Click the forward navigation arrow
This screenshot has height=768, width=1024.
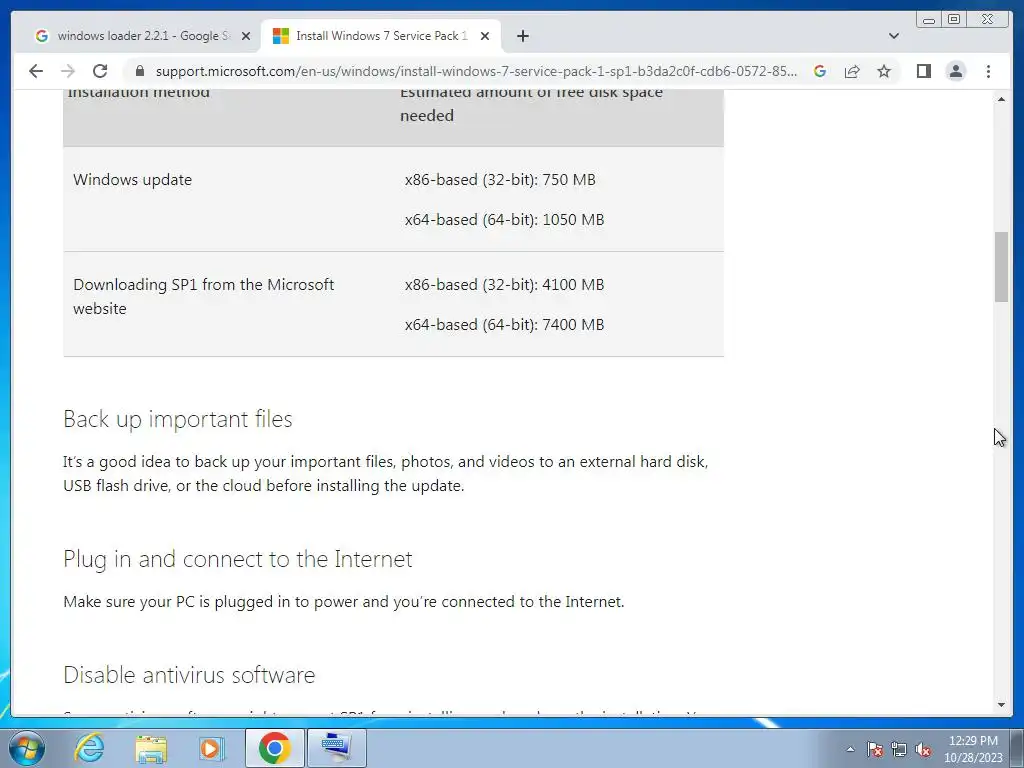(x=68, y=71)
